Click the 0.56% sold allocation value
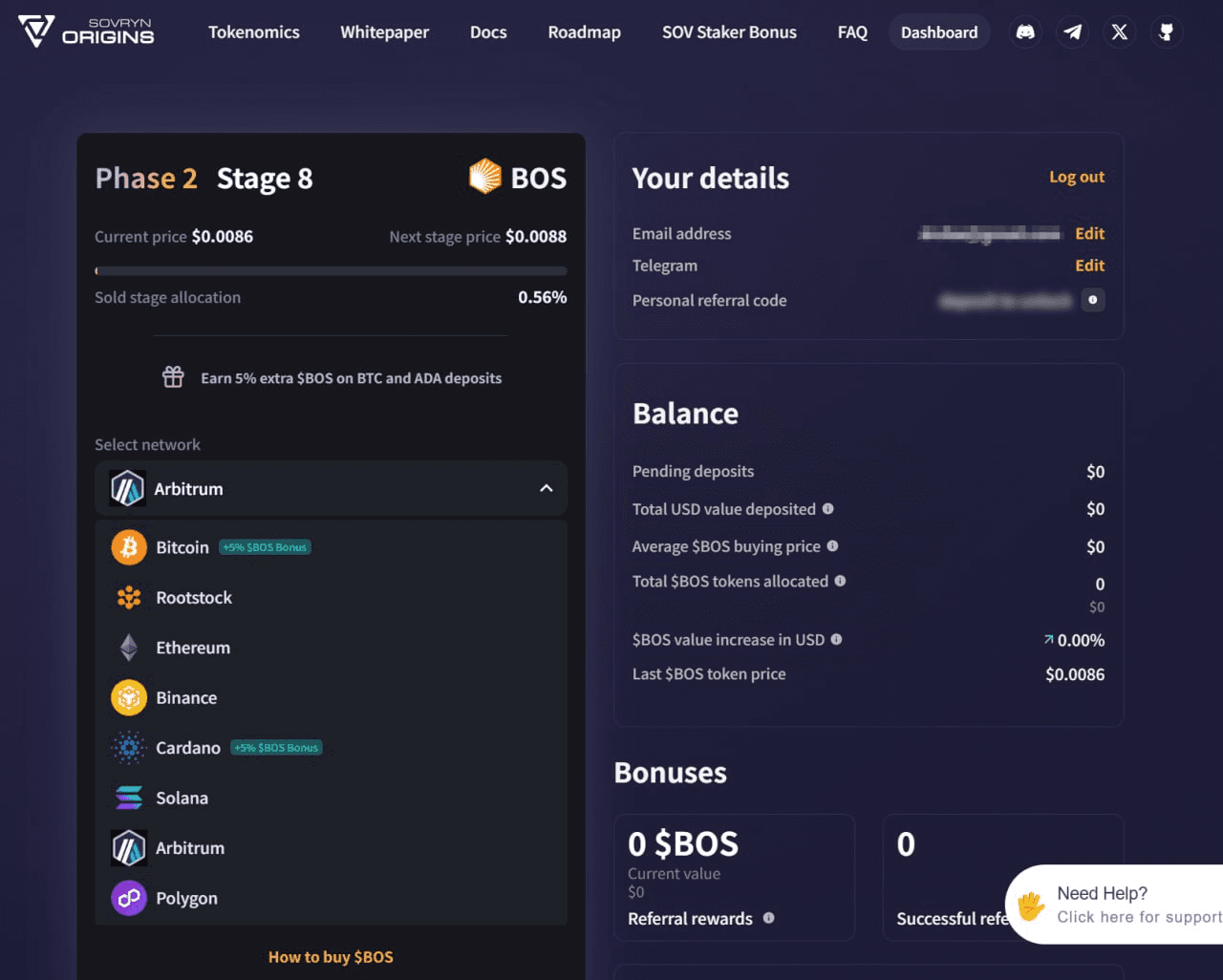 543,297
